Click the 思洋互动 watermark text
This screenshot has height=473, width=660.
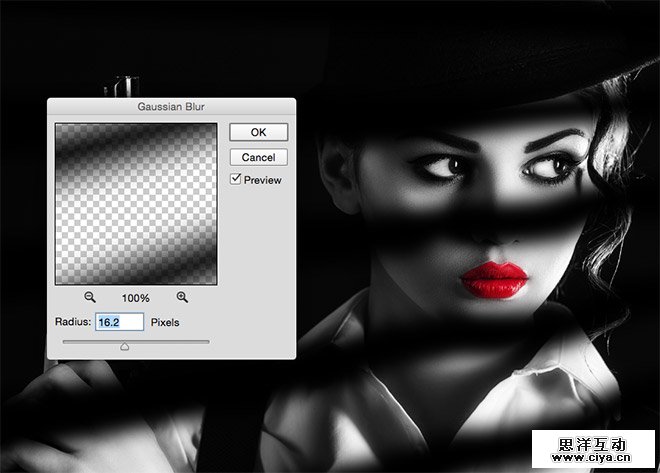point(593,442)
